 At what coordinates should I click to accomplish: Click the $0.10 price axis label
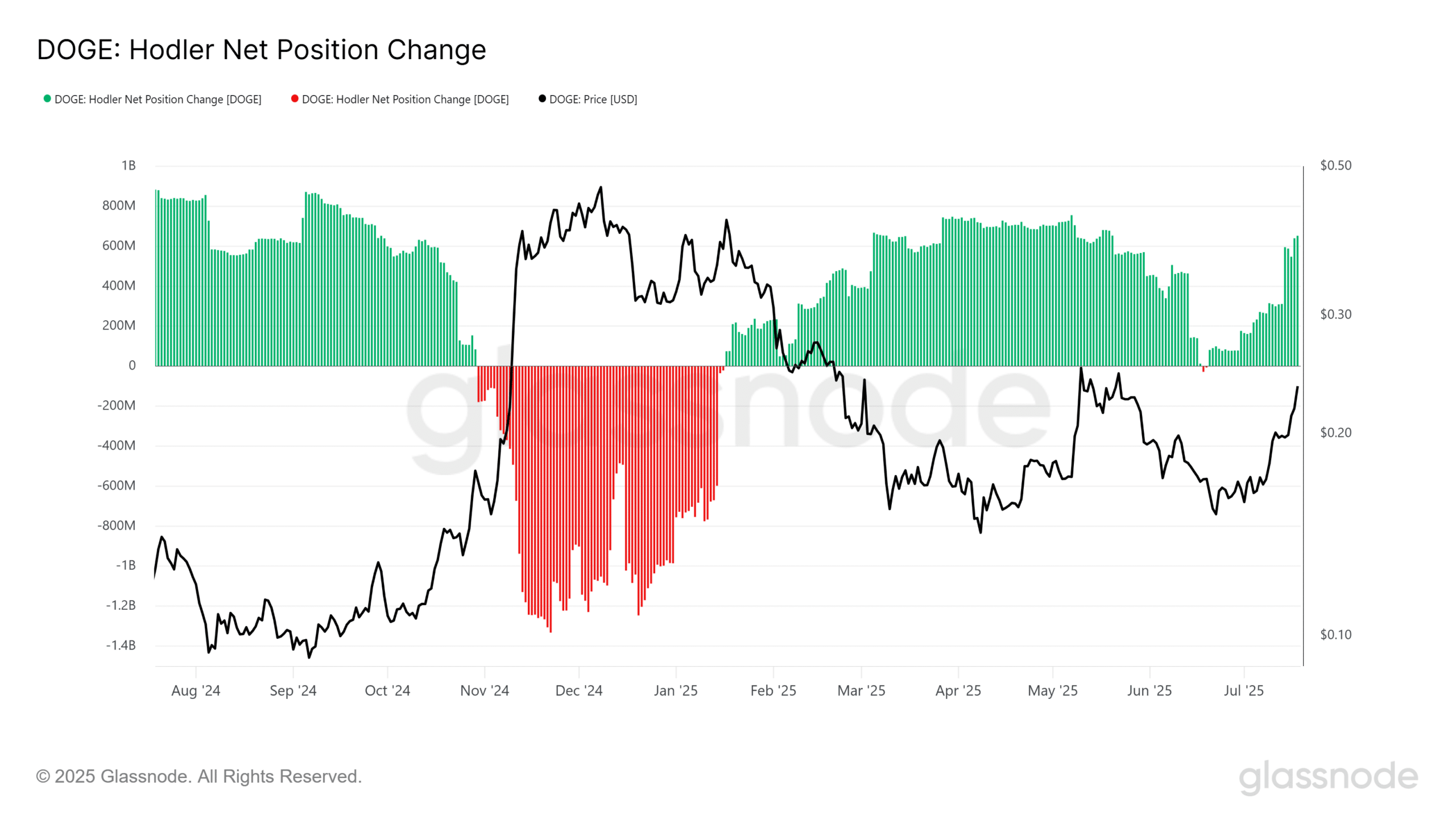pos(1335,635)
